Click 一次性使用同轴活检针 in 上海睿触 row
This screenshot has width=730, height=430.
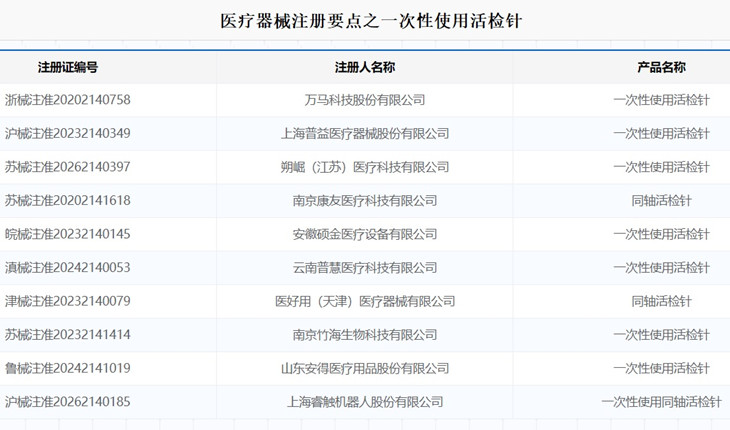[x=661, y=401]
